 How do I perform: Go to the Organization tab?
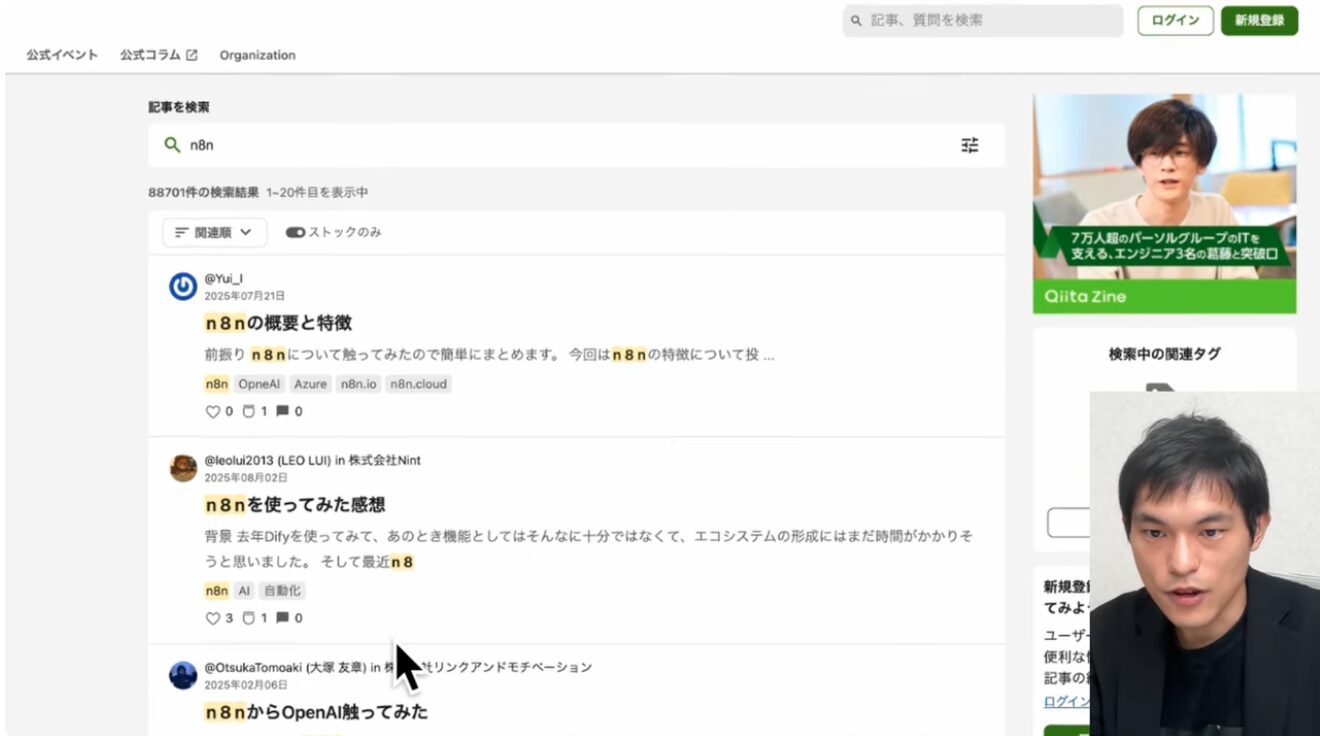257,55
